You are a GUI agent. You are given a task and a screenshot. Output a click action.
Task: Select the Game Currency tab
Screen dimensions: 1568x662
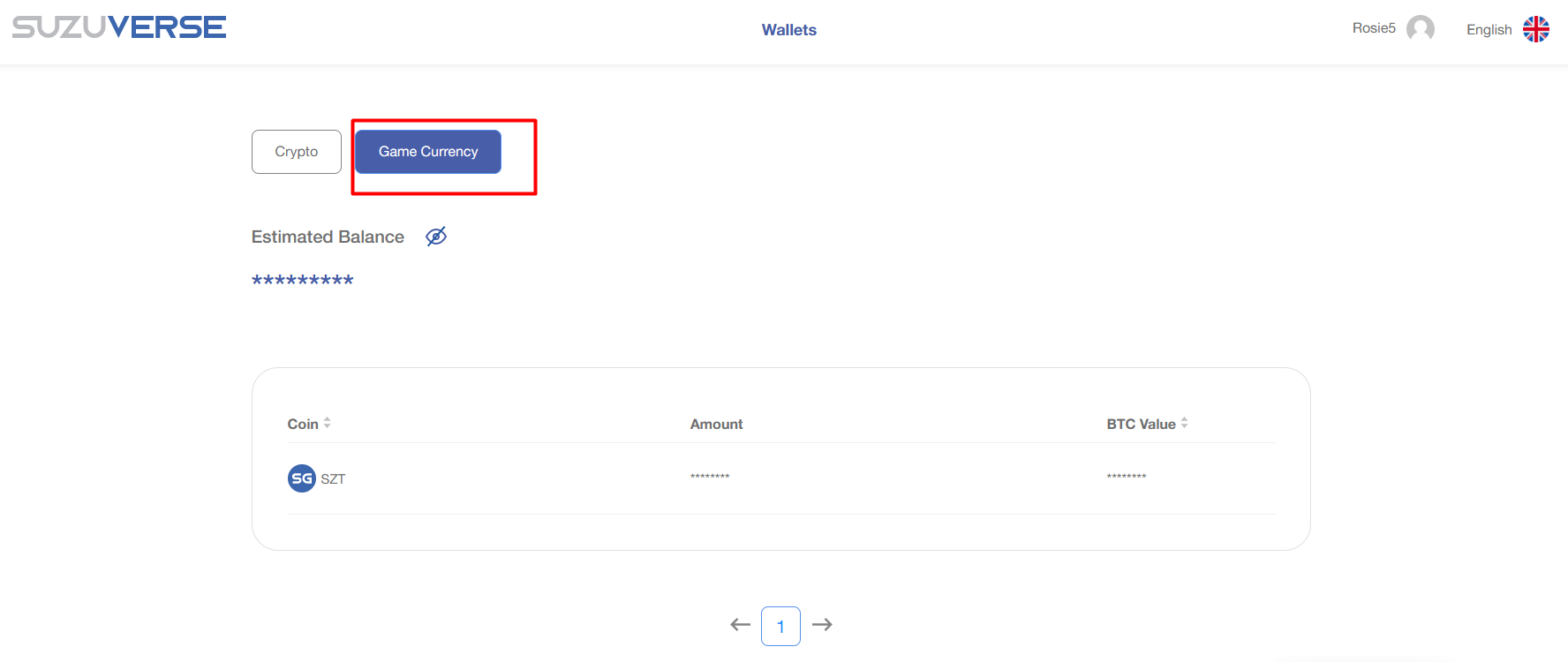click(x=428, y=152)
